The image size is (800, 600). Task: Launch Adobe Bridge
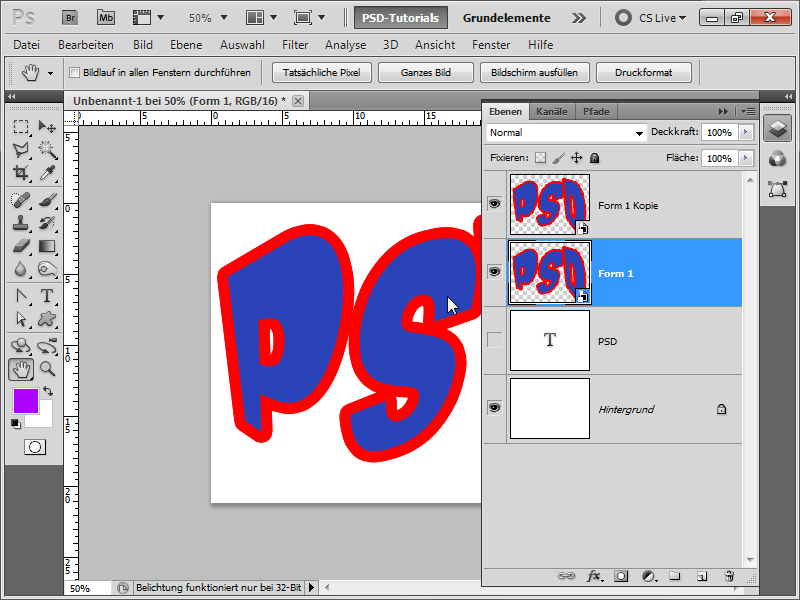[70, 18]
